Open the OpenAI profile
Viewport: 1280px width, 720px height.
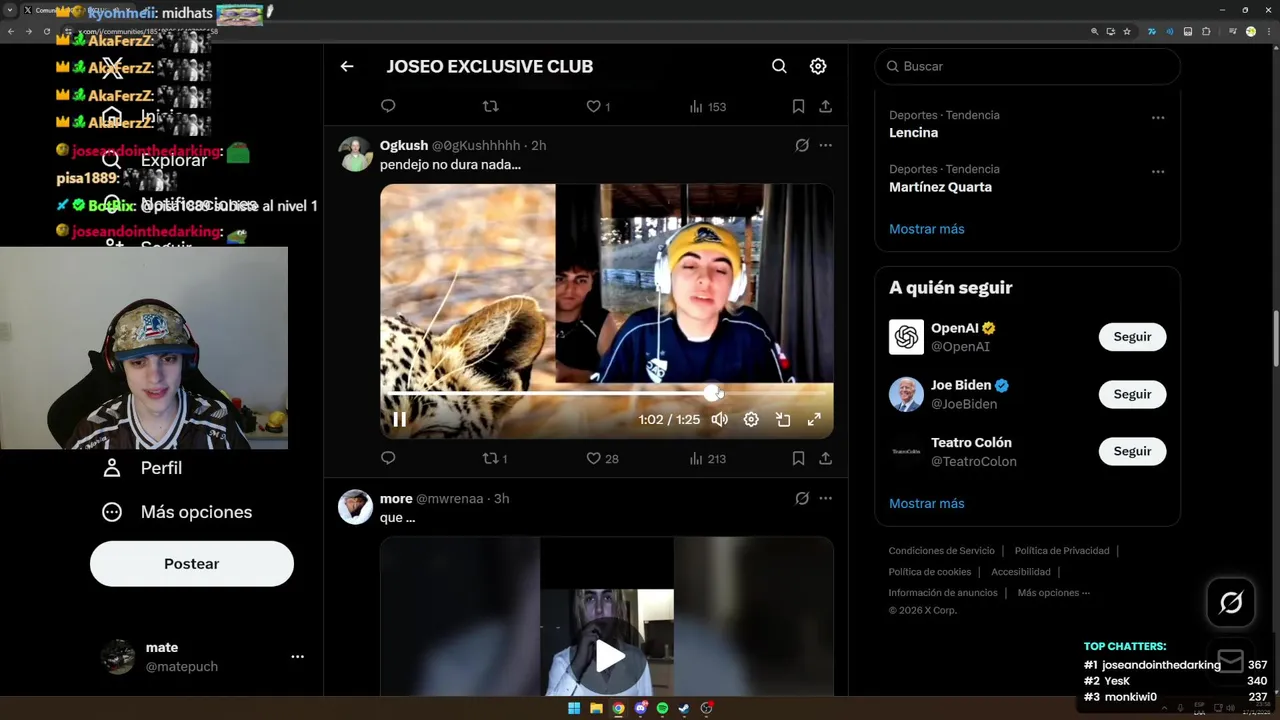point(954,328)
